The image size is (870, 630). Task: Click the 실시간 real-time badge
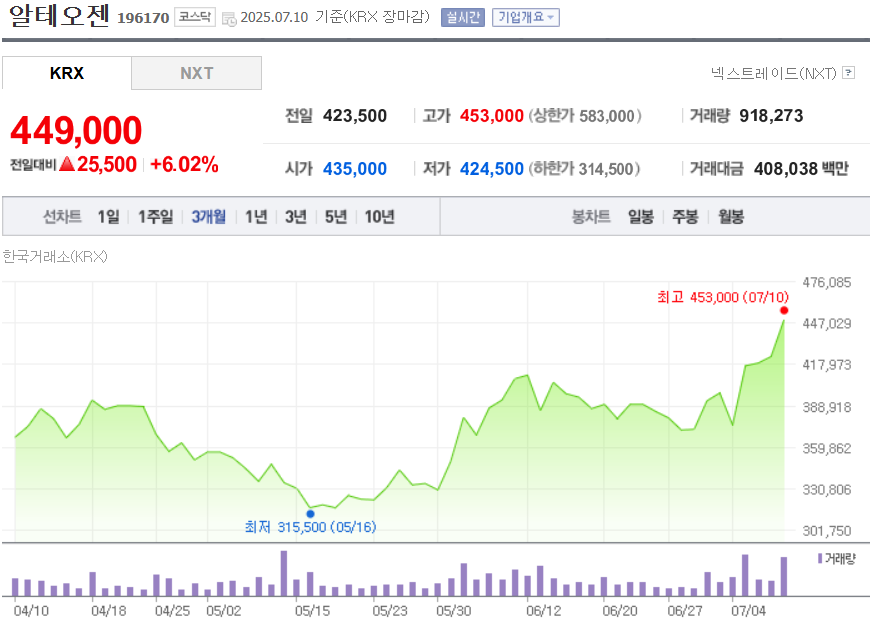462,18
